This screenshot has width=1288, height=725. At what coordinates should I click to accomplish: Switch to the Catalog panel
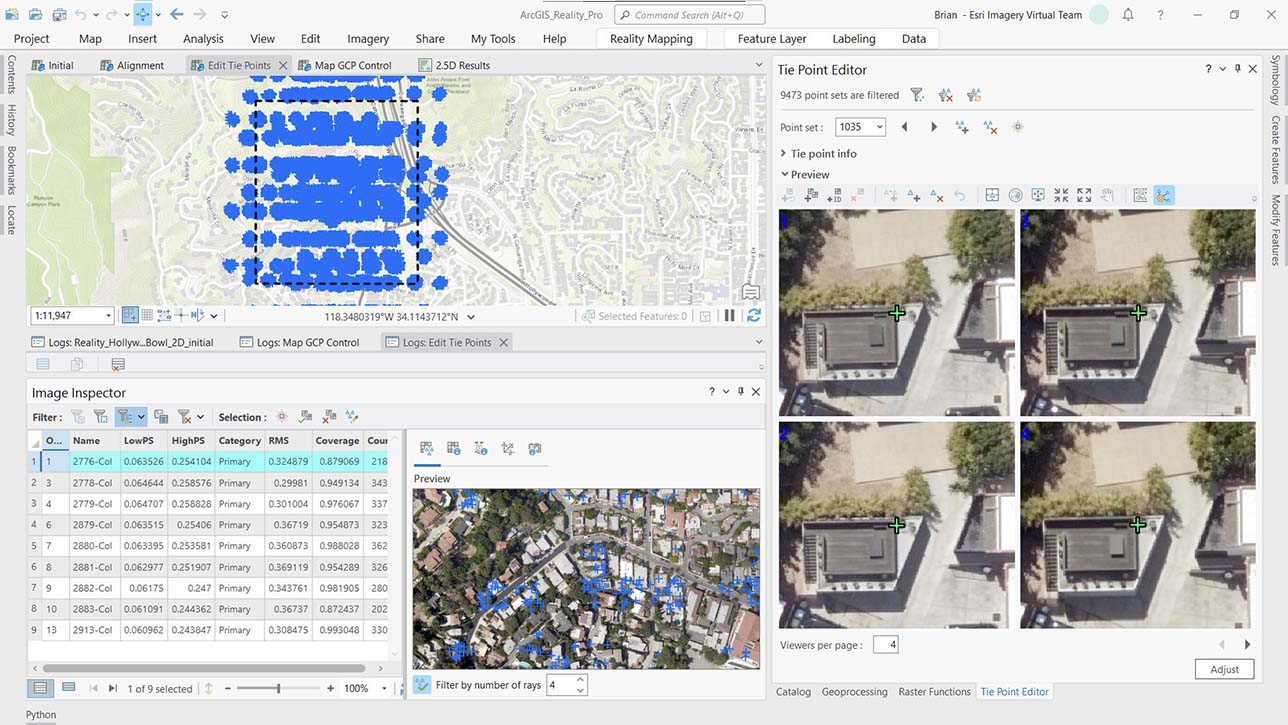point(793,691)
